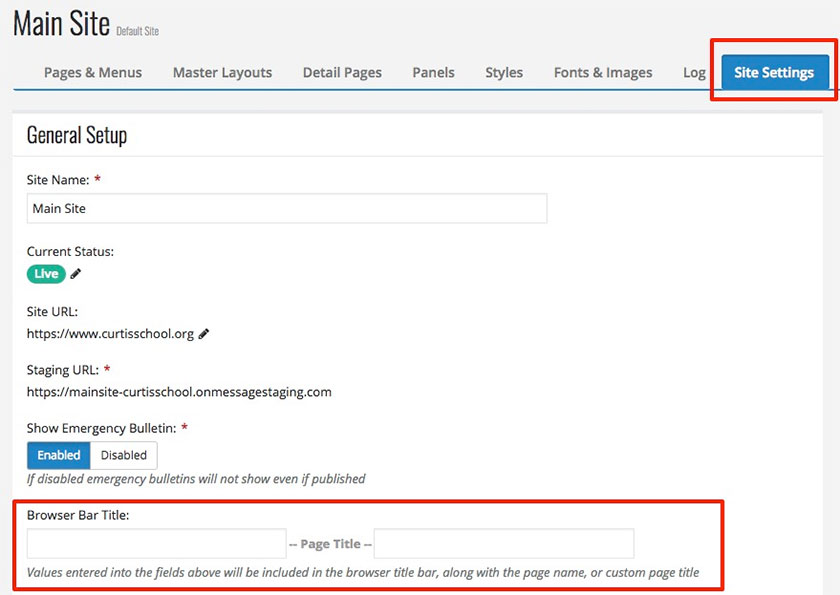Click the General Setup section header
The image size is (840, 595).
(x=77, y=135)
